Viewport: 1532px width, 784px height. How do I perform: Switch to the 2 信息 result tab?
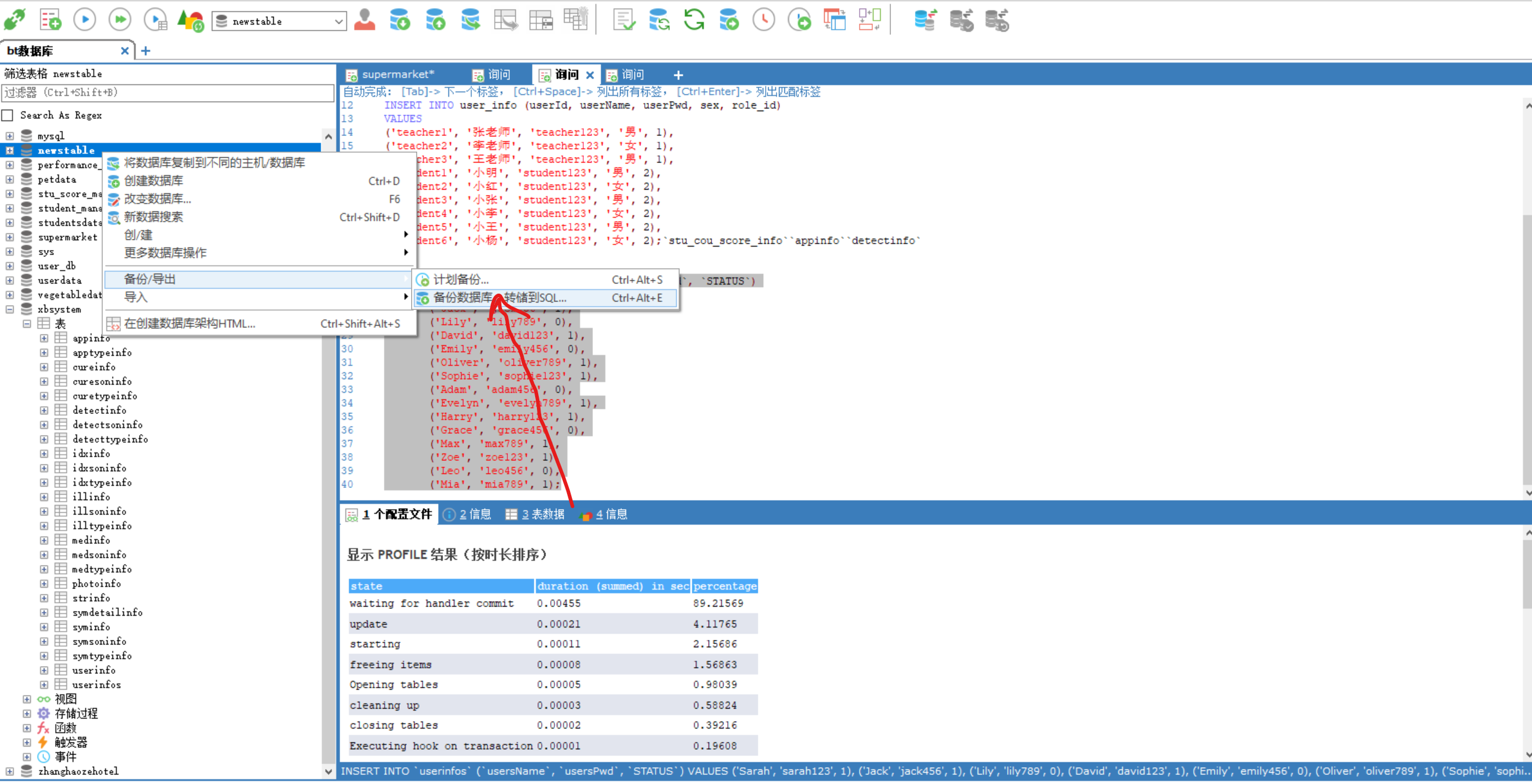click(467, 514)
